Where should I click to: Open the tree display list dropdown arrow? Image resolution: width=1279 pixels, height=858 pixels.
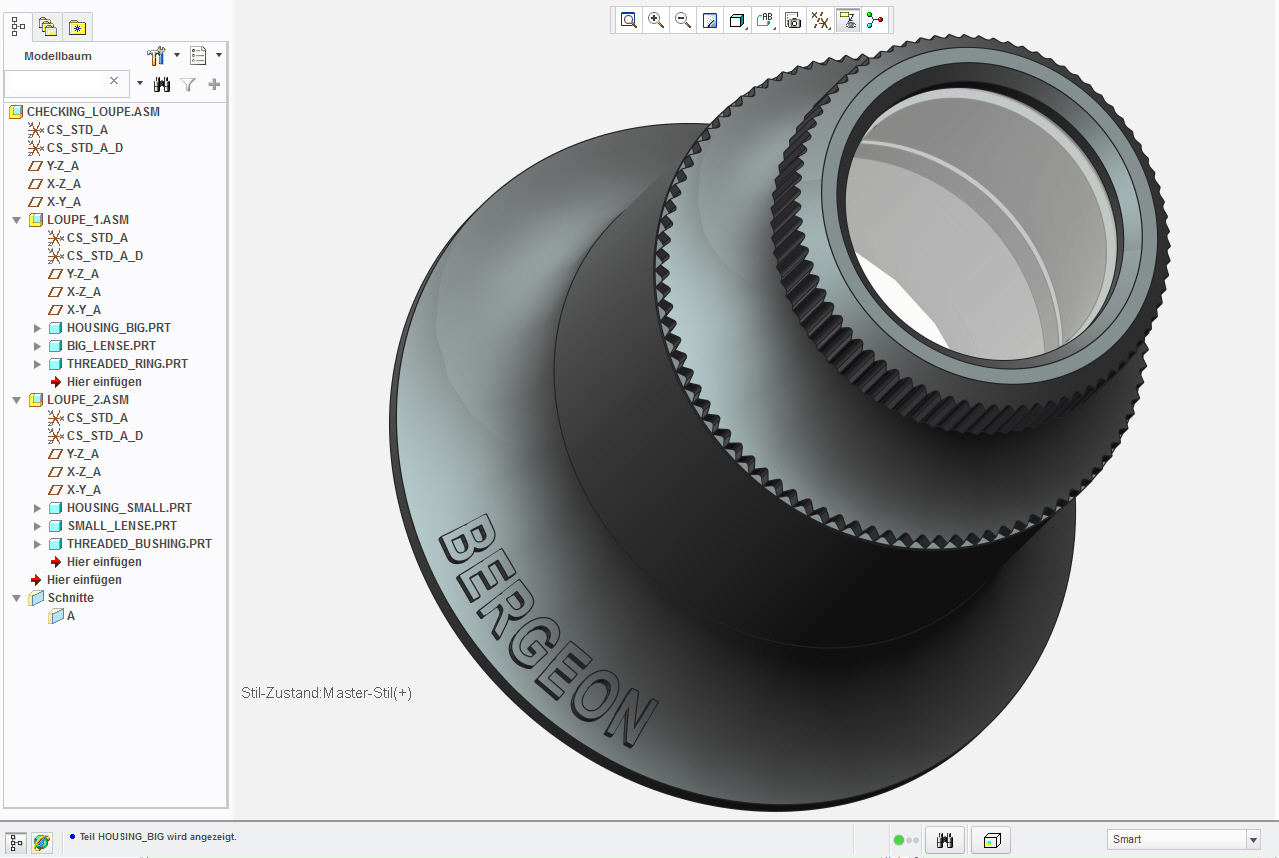coord(219,56)
